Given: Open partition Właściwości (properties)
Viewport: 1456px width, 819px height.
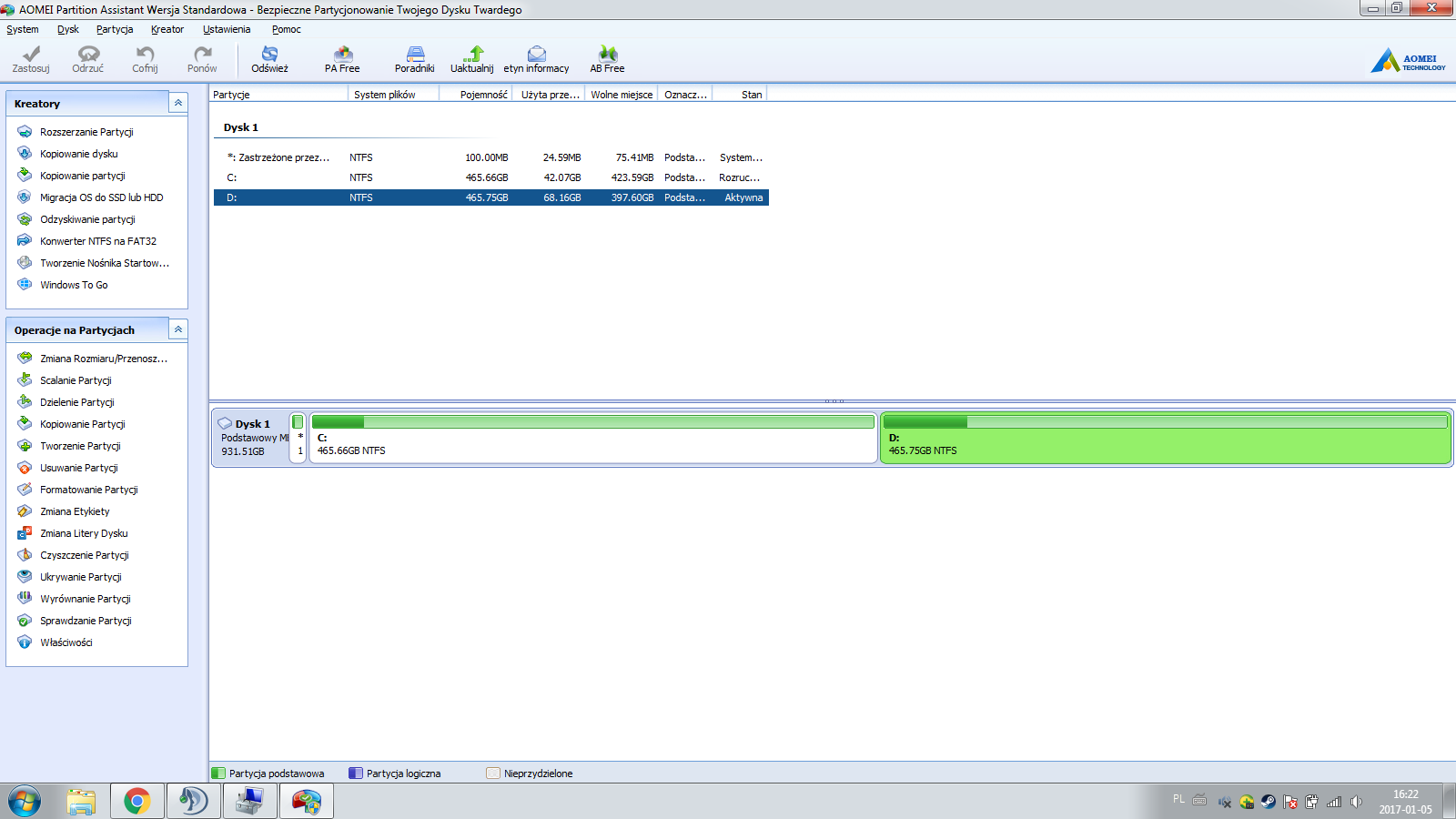Looking at the screenshot, I should 66,642.
